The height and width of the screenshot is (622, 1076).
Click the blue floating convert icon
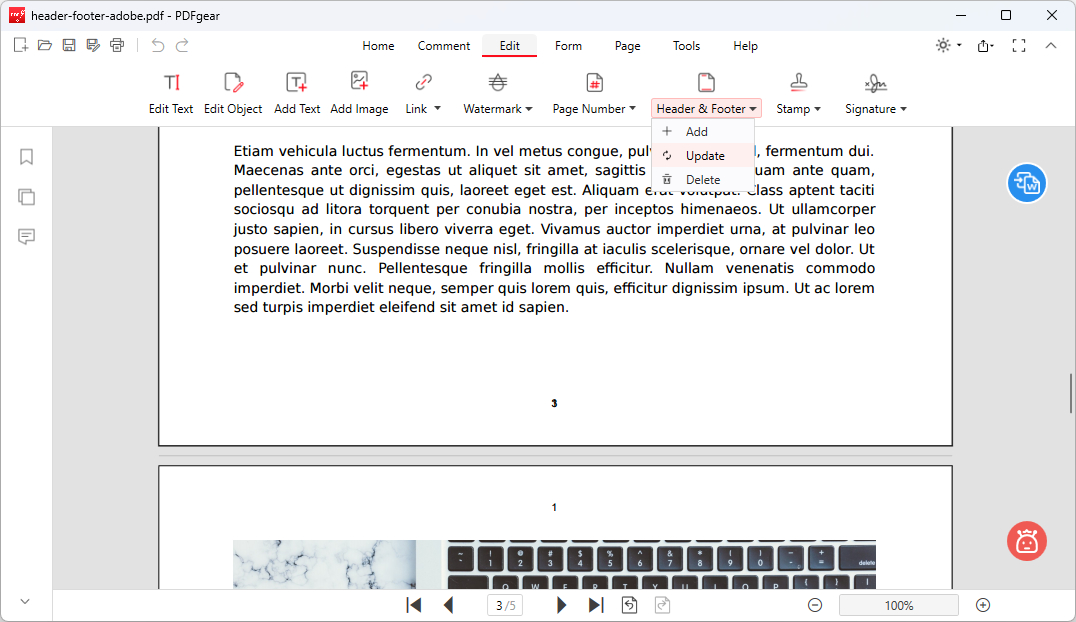point(1026,183)
